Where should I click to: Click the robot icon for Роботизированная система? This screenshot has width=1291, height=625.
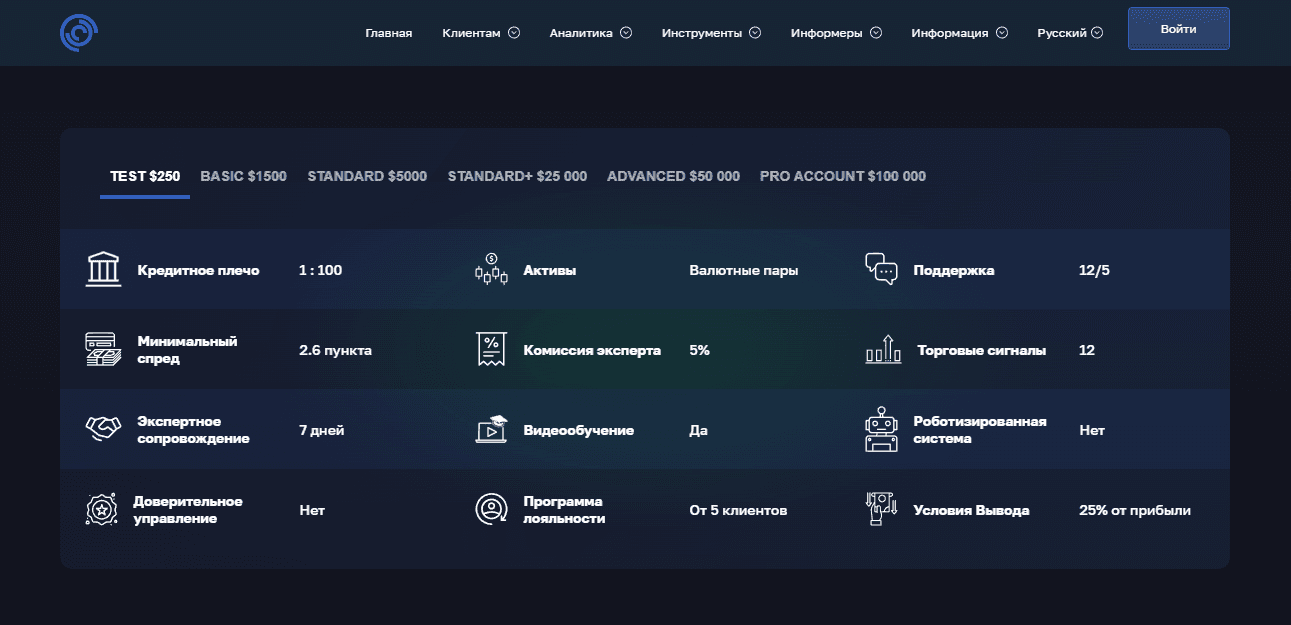pos(880,429)
